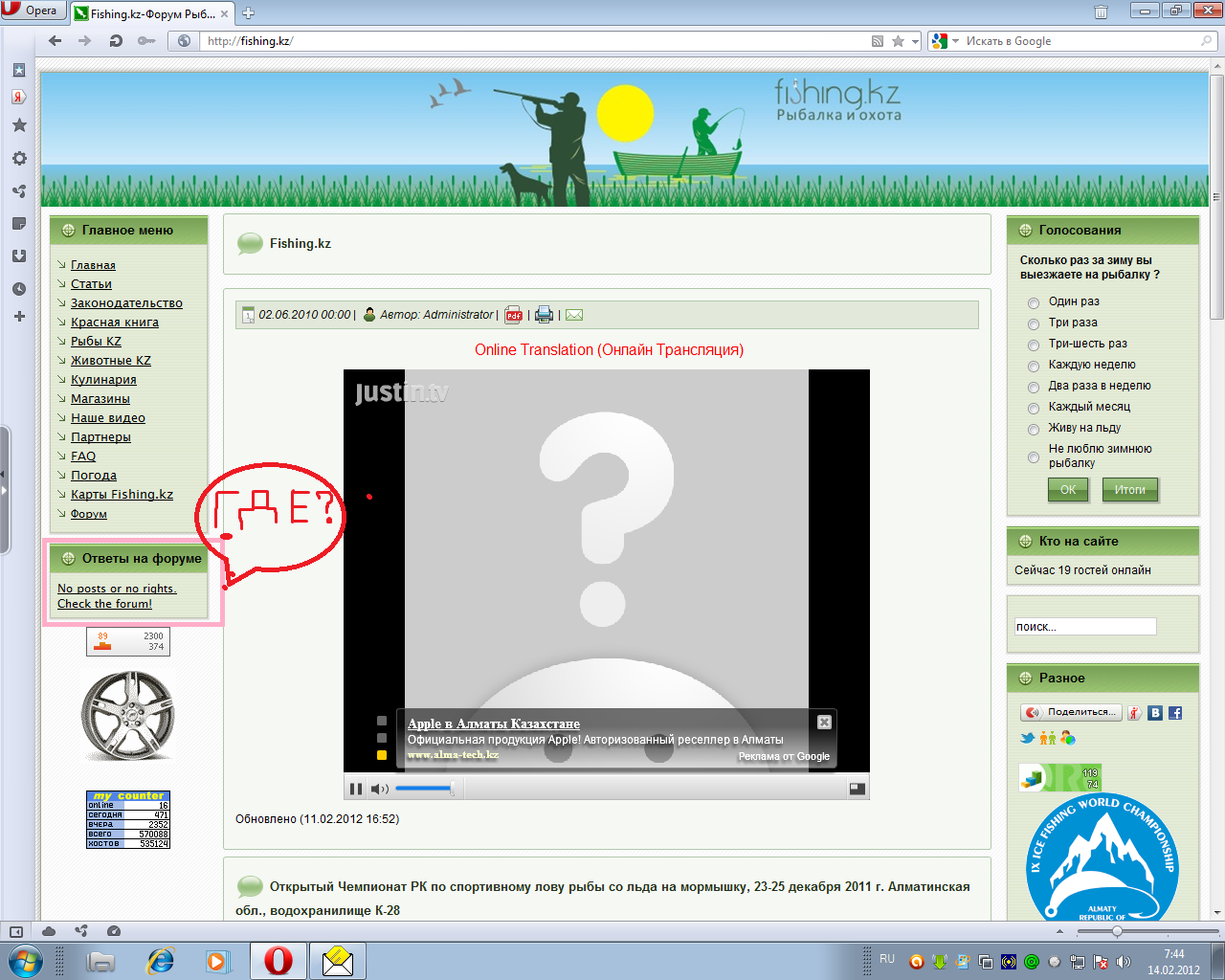Open the History clock panel in sidebar
Image resolution: width=1225 pixels, height=980 pixels.
point(19,288)
